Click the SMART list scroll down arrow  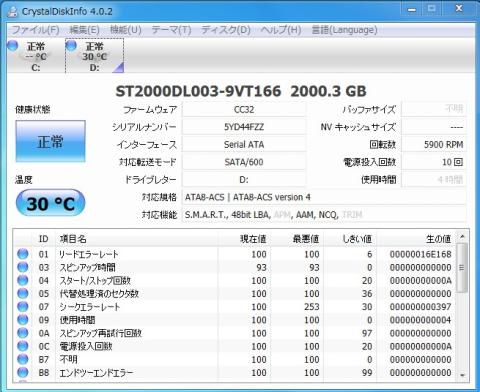tap(462, 375)
